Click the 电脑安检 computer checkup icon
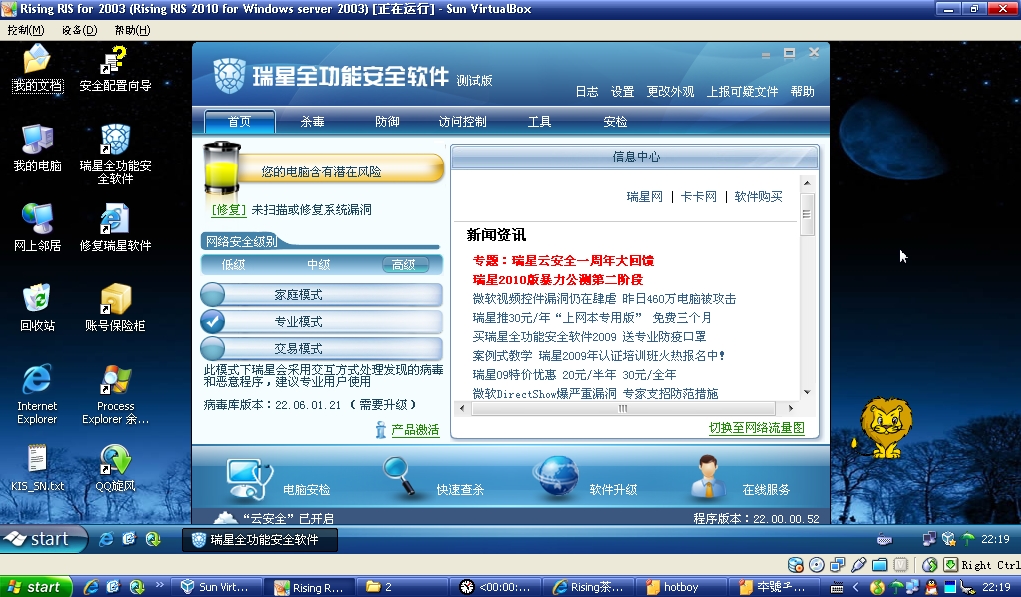 (247, 479)
